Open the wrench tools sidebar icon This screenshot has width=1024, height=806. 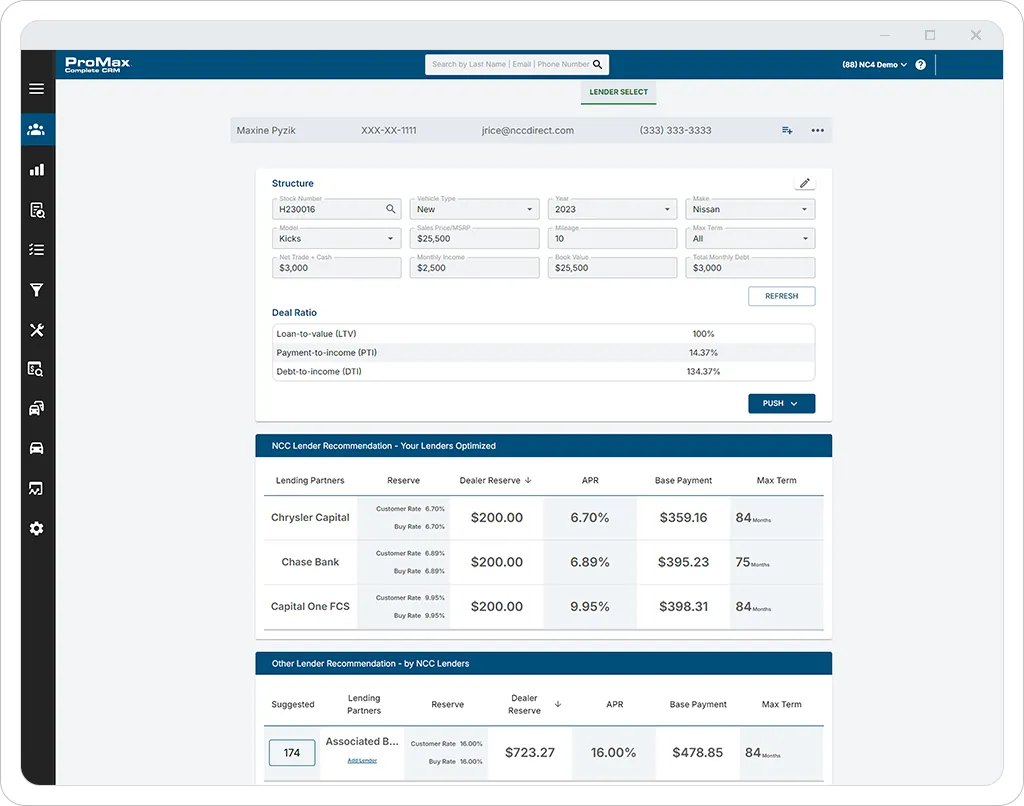click(37, 330)
